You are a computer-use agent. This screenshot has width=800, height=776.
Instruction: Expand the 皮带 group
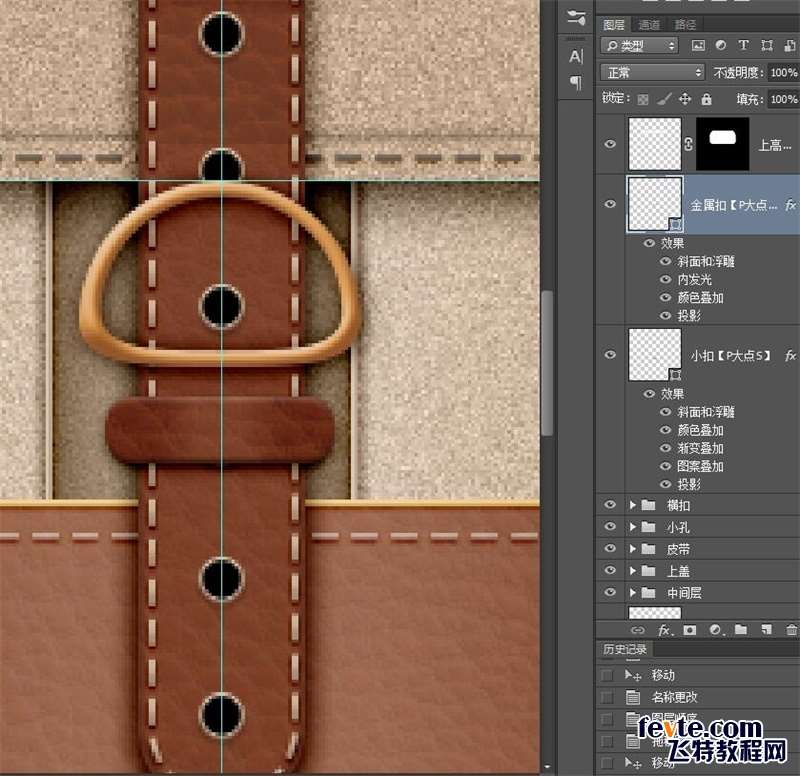click(633, 549)
